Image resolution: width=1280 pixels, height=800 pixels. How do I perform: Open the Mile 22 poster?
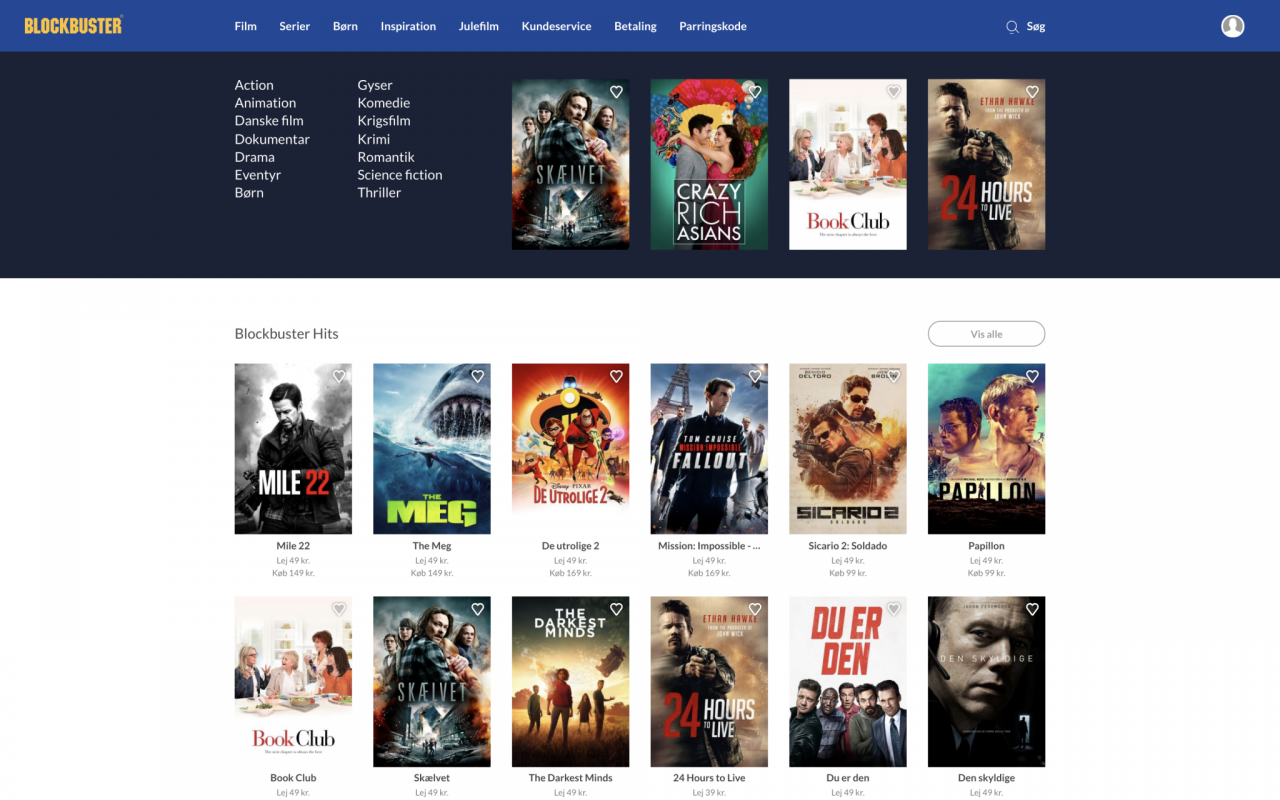(293, 449)
